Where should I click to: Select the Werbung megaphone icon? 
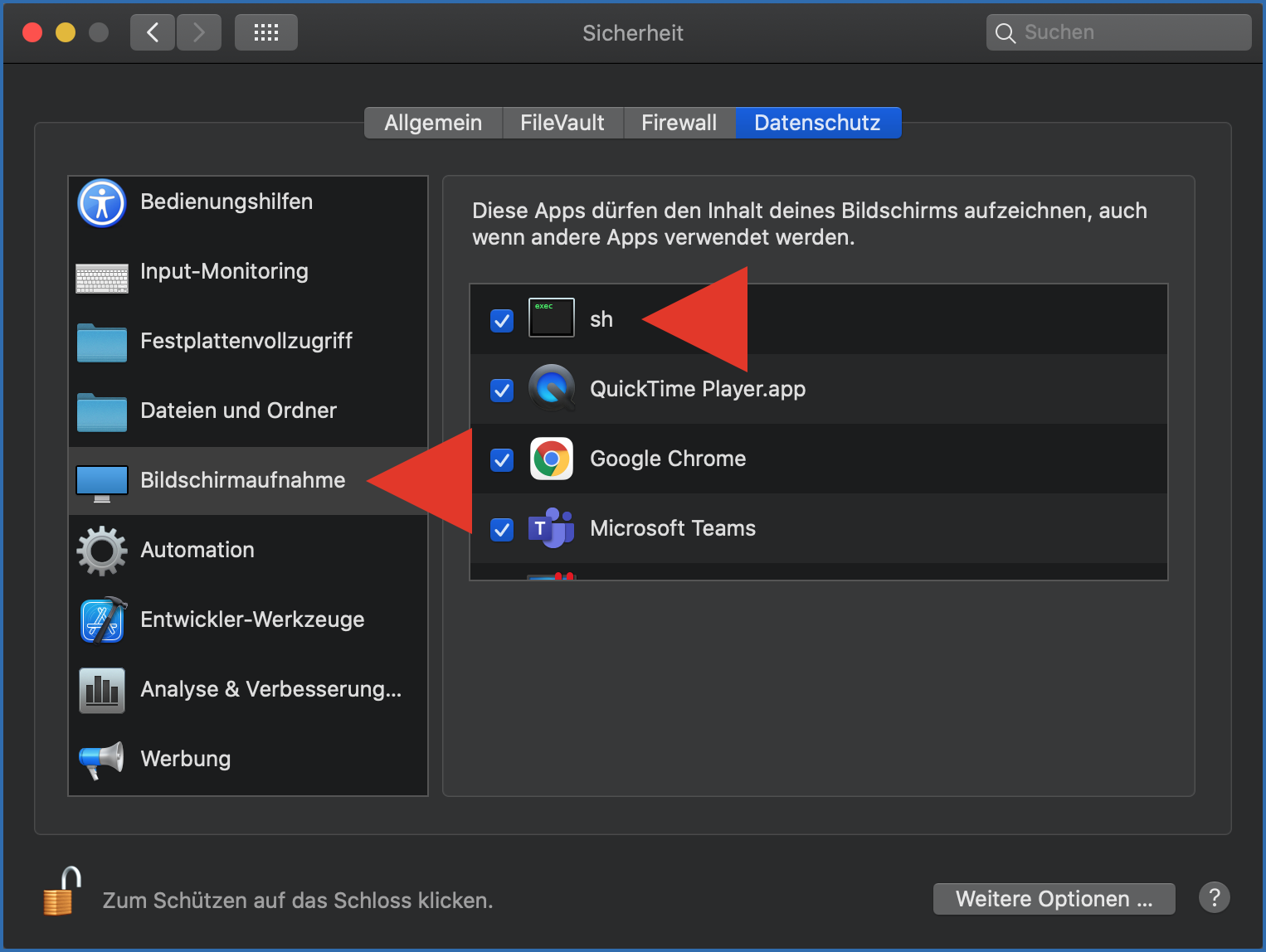tap(102, 760)
